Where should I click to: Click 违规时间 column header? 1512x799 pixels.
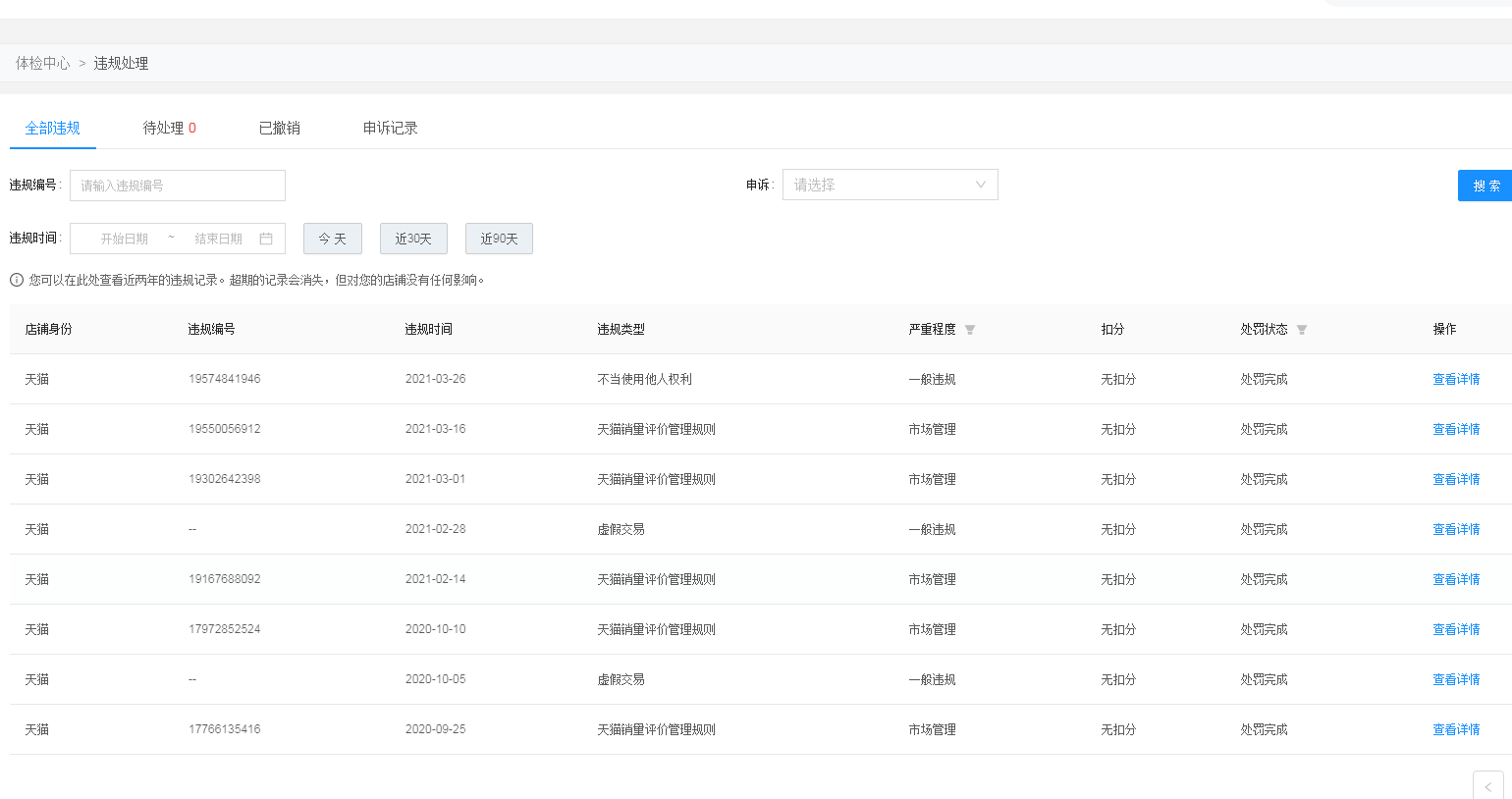(x=429, y=329)
